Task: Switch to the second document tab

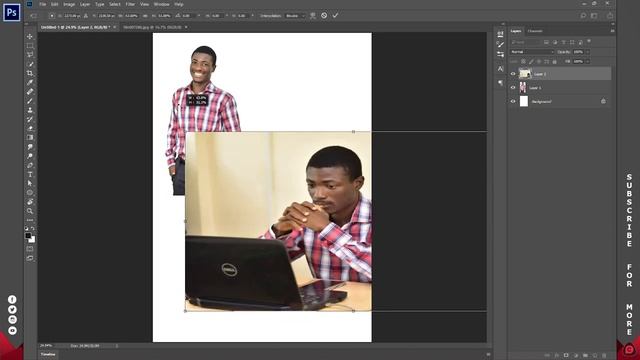Action: pos(152,27)
